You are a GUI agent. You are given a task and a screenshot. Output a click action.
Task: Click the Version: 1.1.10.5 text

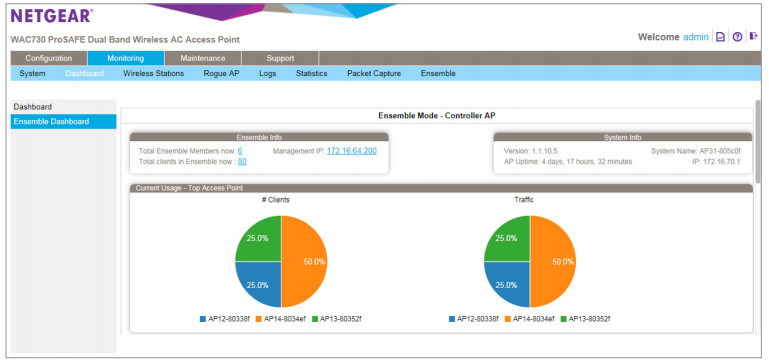pyautogui.click(x=530, y=151)
